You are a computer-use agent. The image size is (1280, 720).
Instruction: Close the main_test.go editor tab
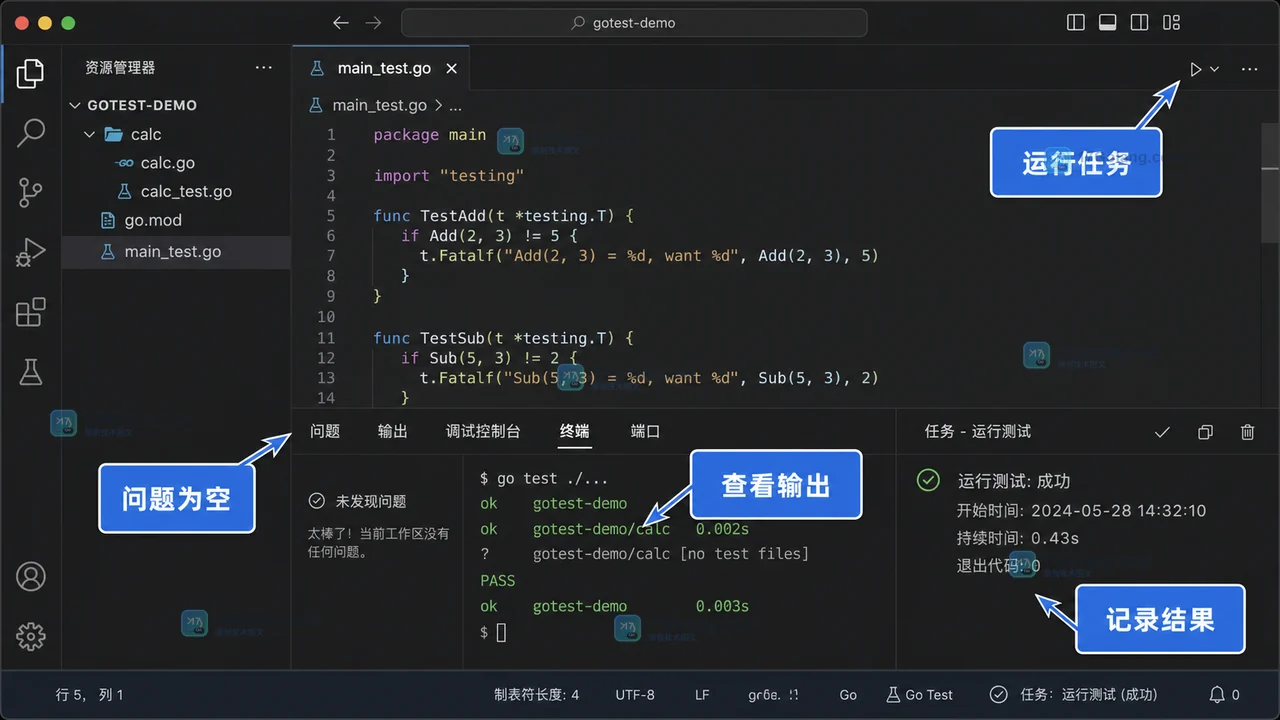pos(452,68)
